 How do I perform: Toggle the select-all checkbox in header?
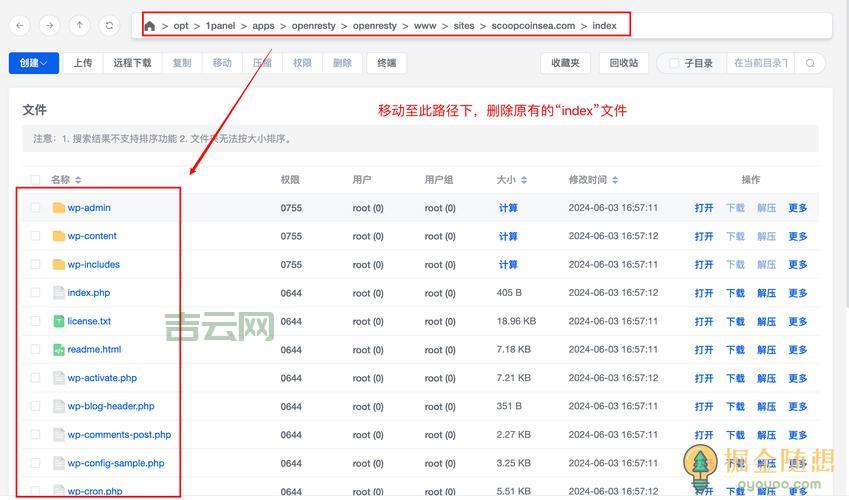(x=35, y=180)
